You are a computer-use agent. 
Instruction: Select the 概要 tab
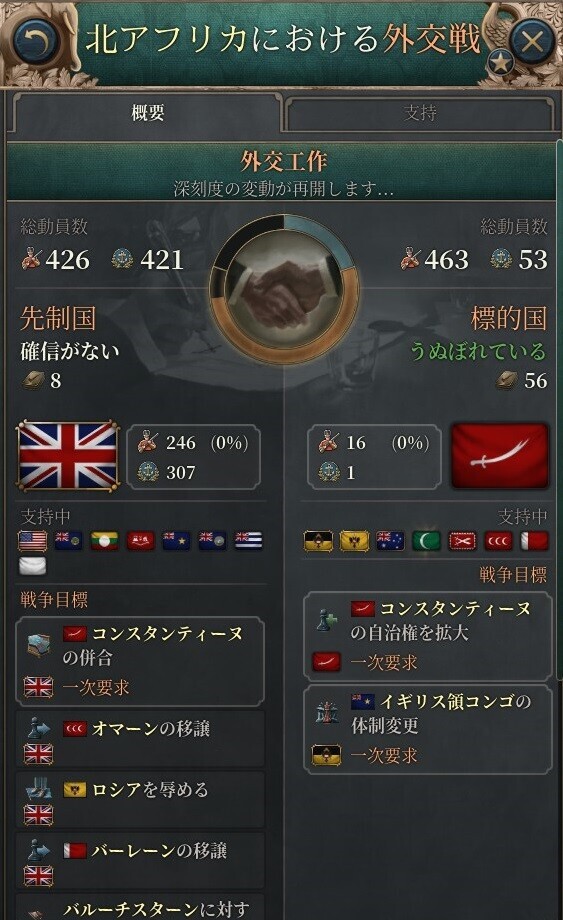(x=147, y=113)
